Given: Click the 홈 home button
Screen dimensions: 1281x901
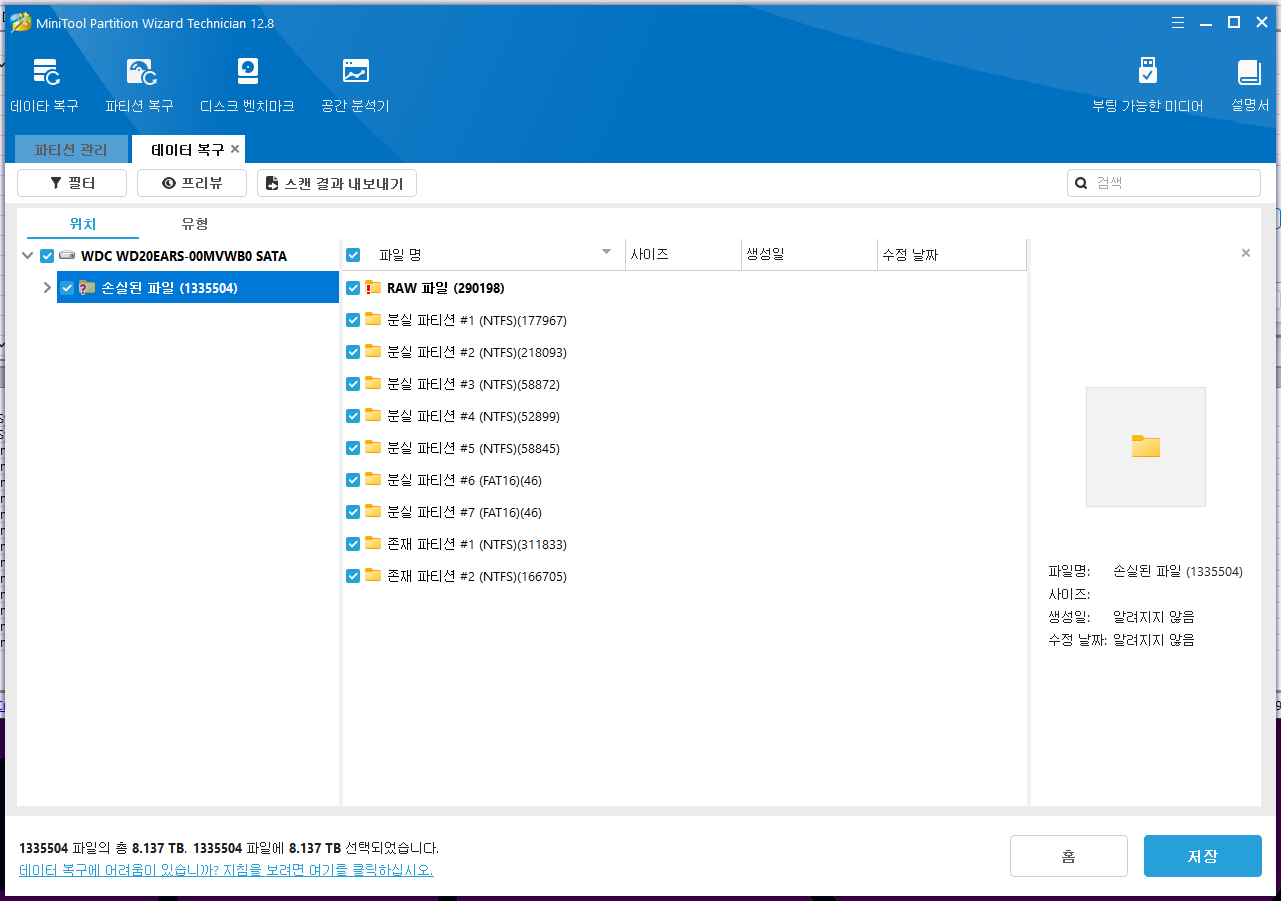Looking at the screenshot, I should [1069, 856].
